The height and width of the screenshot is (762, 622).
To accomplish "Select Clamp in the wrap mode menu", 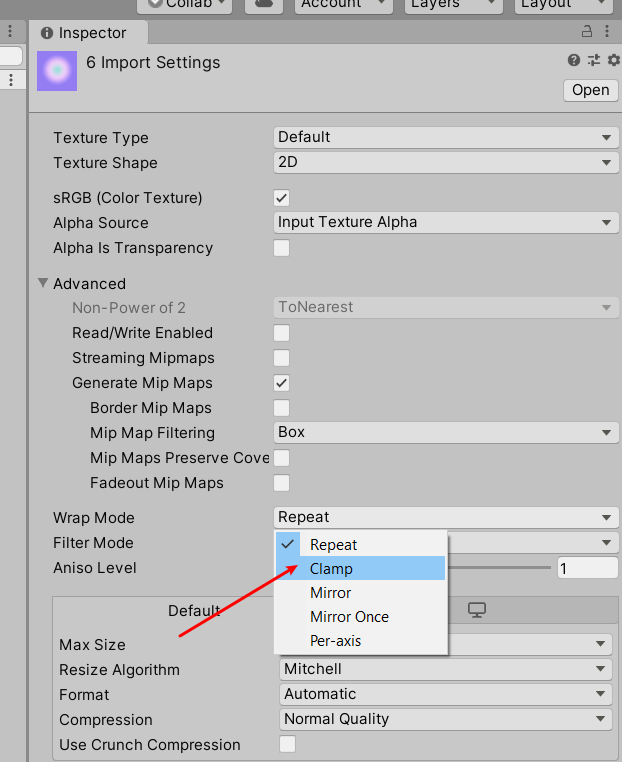I will [361, 568].
